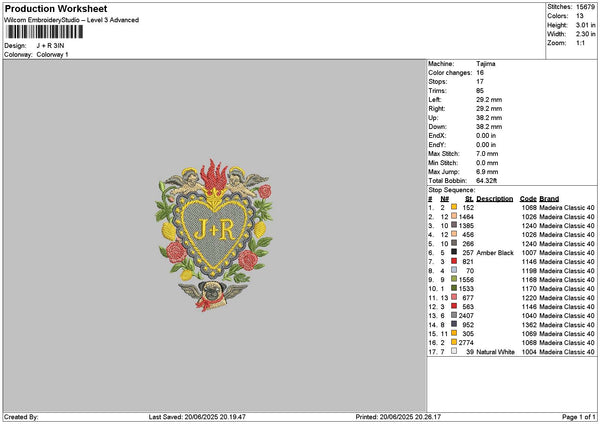
Task: Click the Stop Sequence section label
Action: coord(450,188)
